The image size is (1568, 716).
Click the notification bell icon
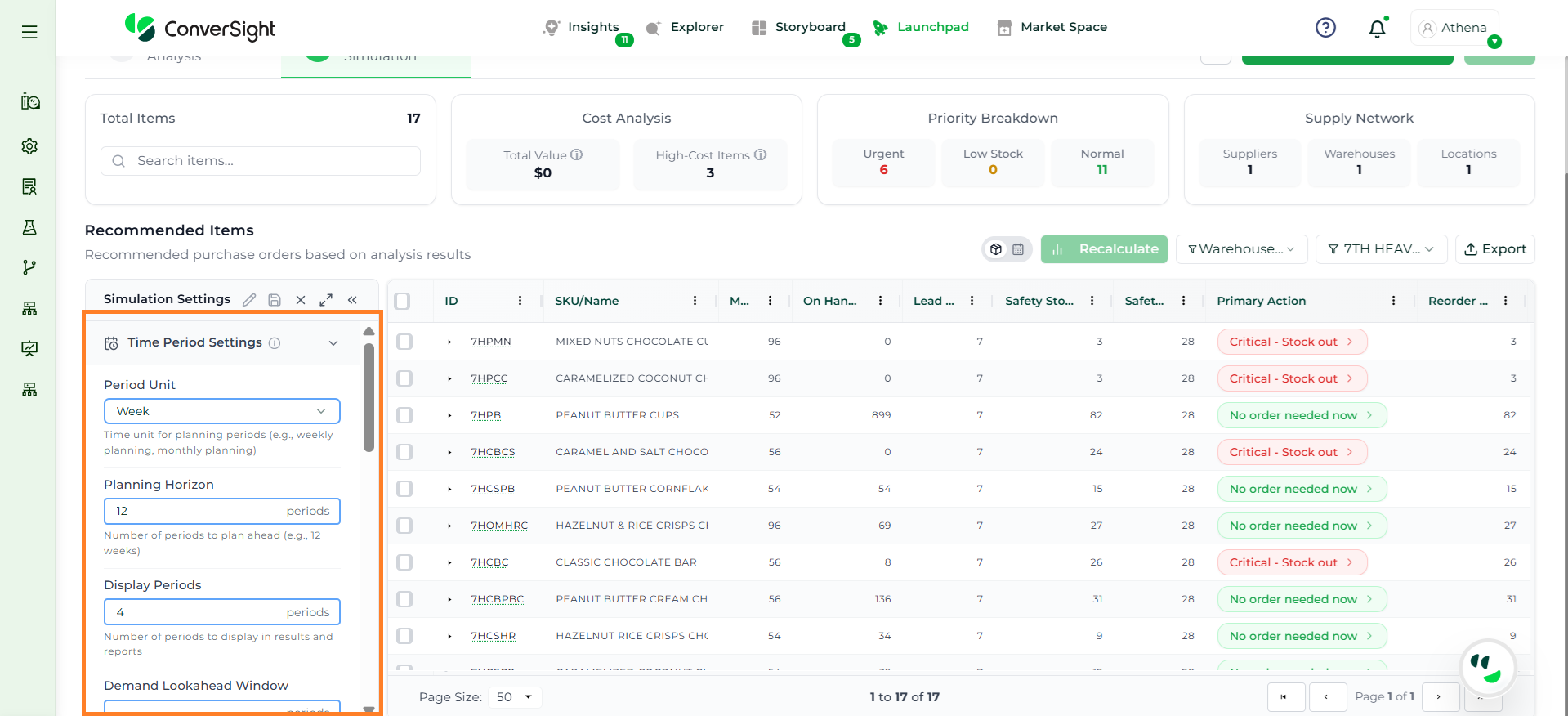click(x=1377, y=29)
